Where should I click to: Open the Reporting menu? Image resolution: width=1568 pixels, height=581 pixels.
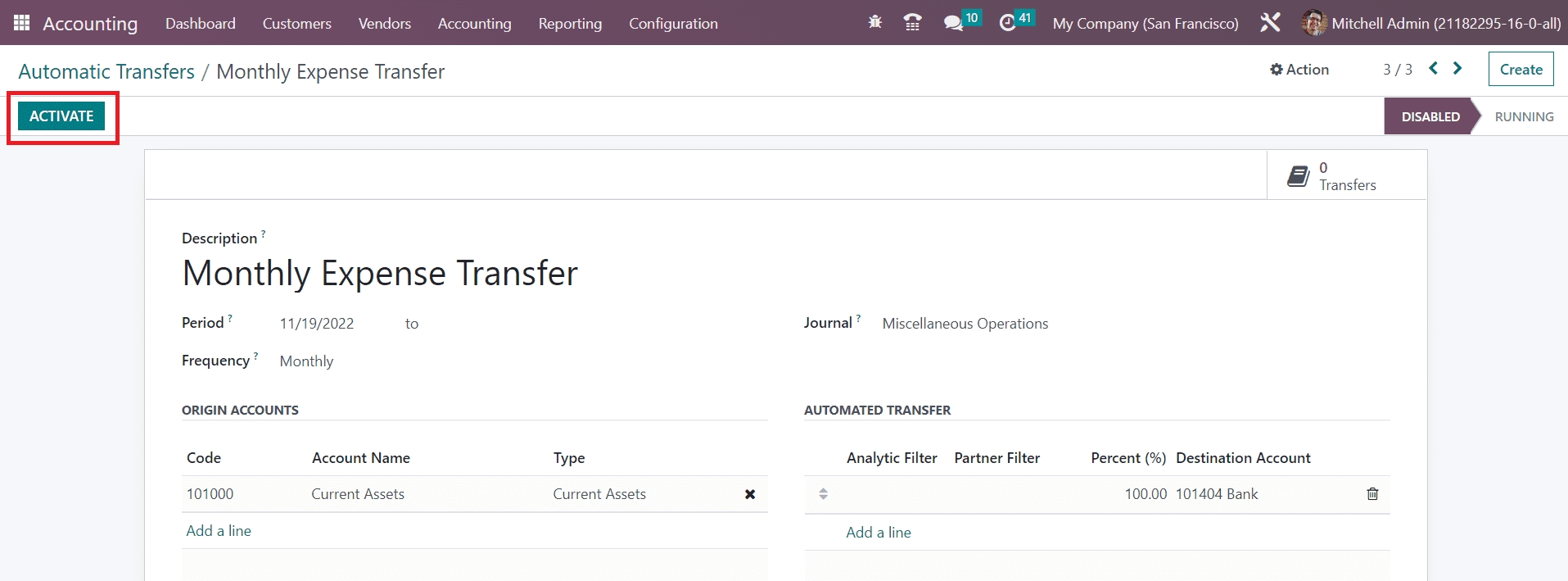[570, 24]
